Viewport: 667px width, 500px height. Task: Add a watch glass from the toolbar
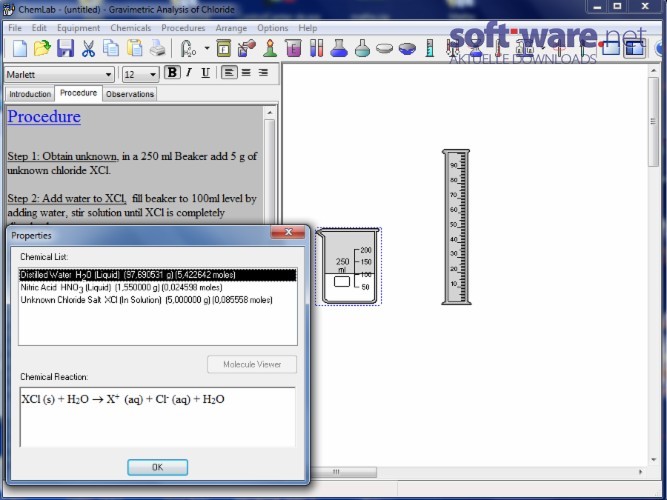384,49
